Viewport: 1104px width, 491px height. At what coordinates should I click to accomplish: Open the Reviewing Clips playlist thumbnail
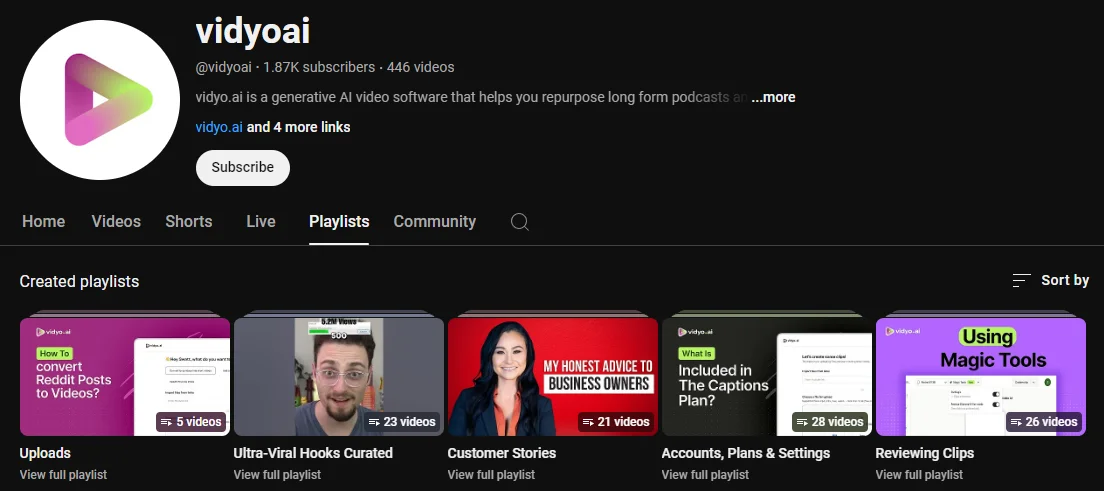[981, 377]
